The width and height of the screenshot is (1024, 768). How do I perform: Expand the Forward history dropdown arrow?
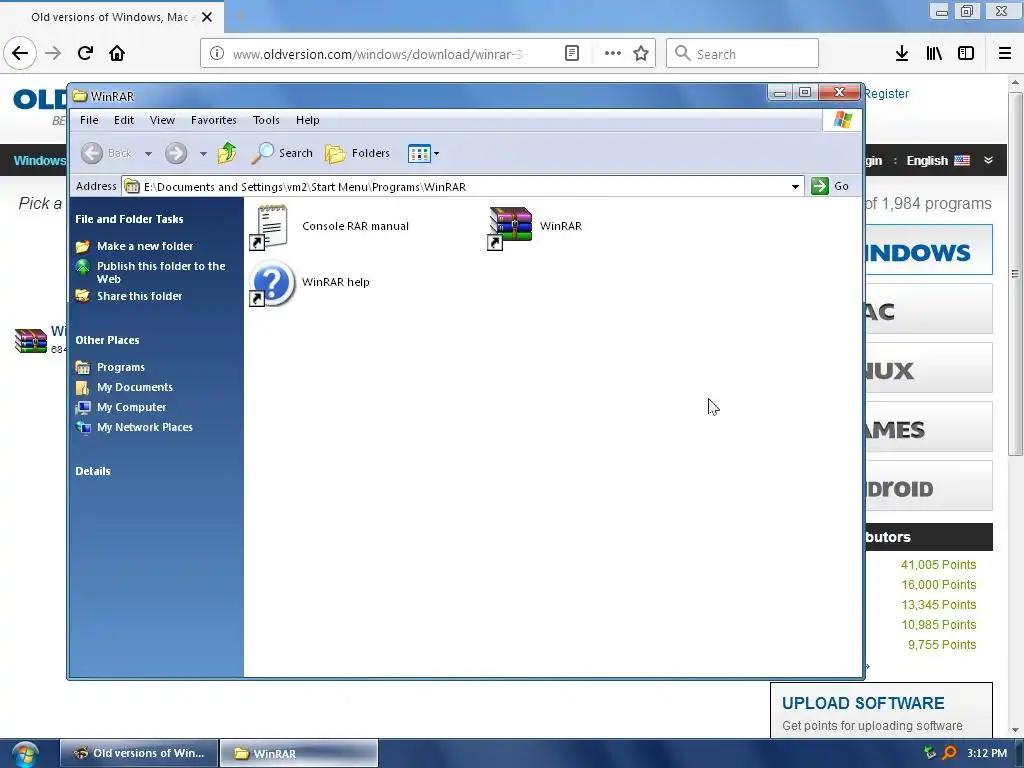[x=203, y=154]
